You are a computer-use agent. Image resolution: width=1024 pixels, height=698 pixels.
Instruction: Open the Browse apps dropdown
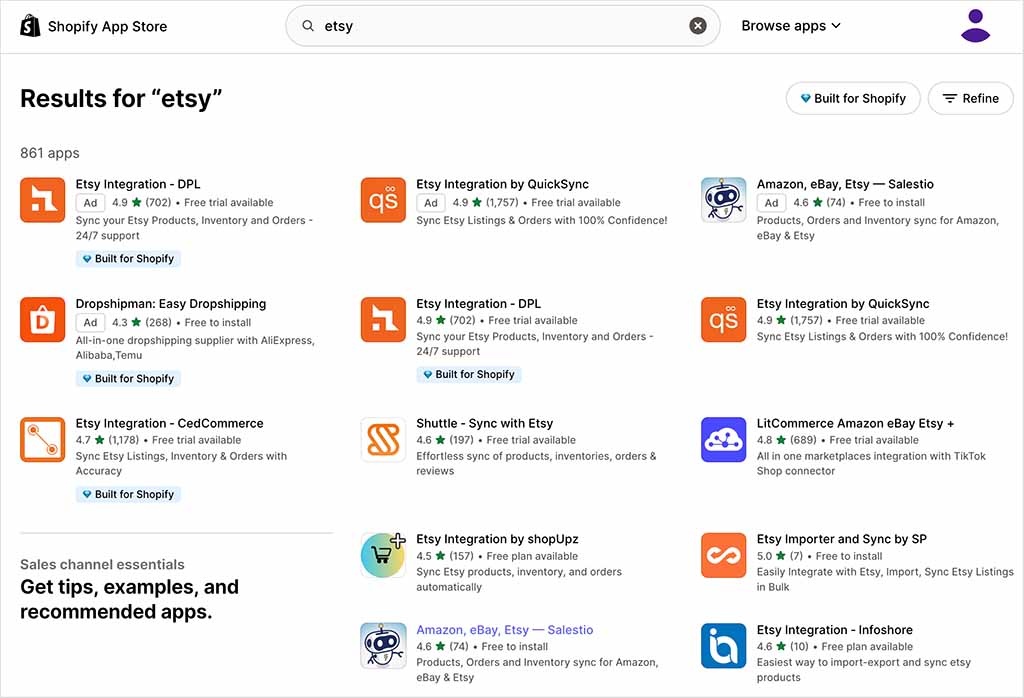[791, 25]
